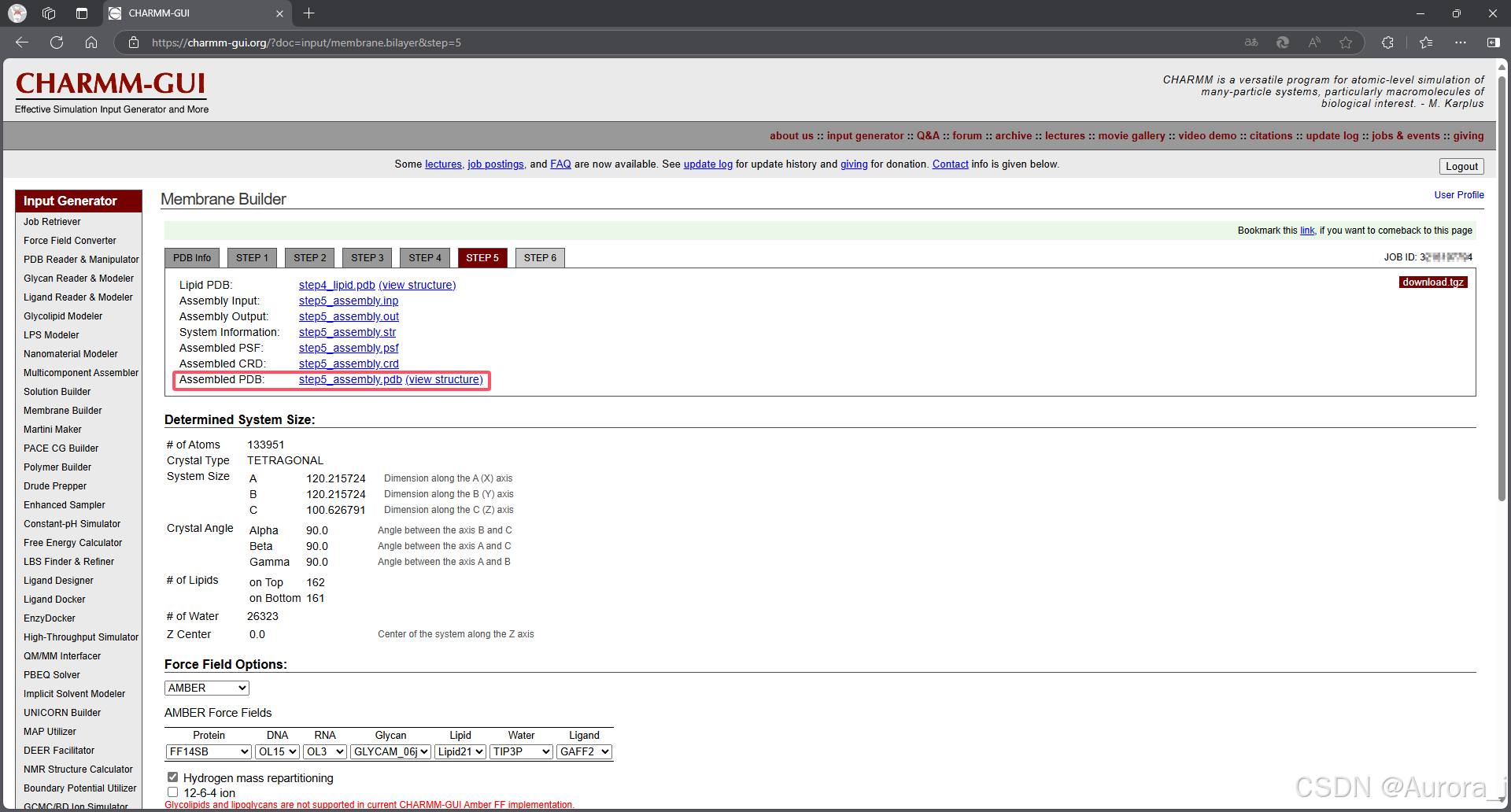The height and width of the screenshot is (812, 1511).
Task: Open the browser home page icon
Action: click(x=91, y=42)
